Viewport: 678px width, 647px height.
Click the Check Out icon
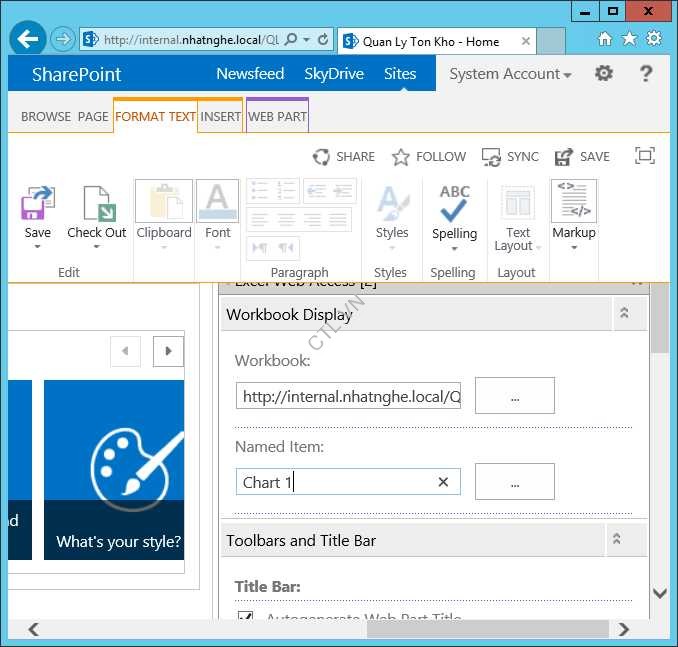(97, 204)
